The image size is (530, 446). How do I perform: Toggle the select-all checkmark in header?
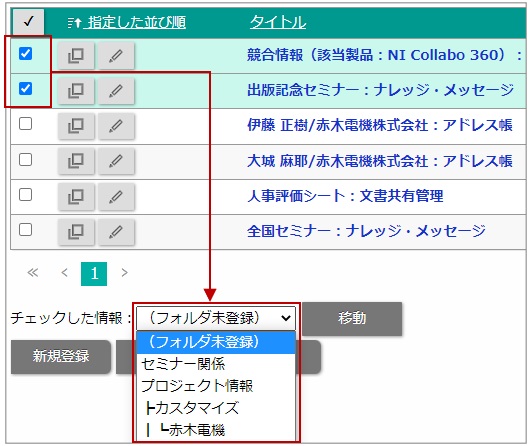point(28,22)
